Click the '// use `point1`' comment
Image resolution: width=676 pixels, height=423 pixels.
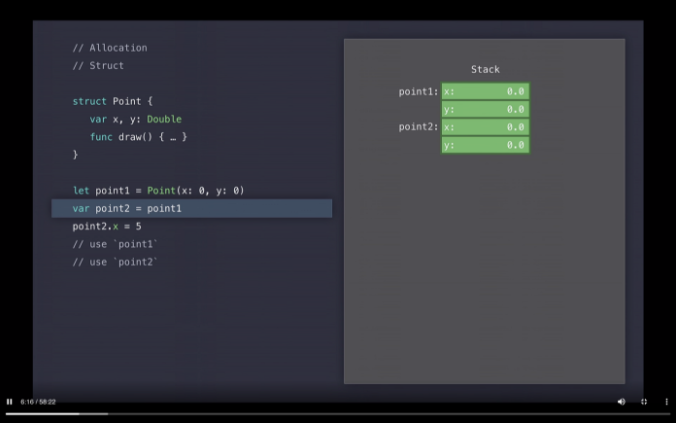pos(115,244)
